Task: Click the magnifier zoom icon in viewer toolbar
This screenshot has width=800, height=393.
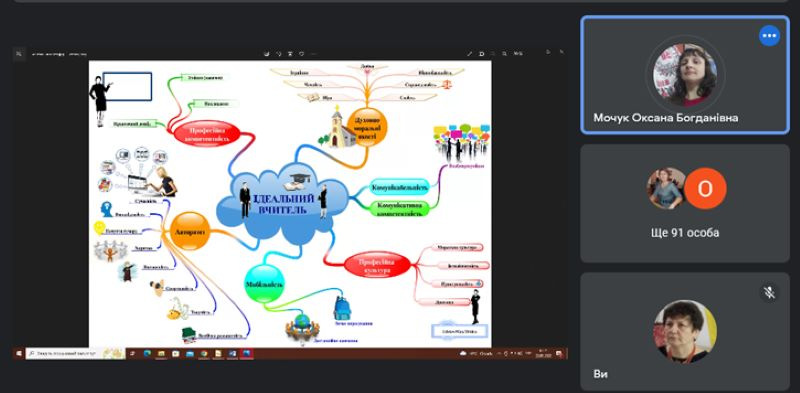Action: coord(505,54)
